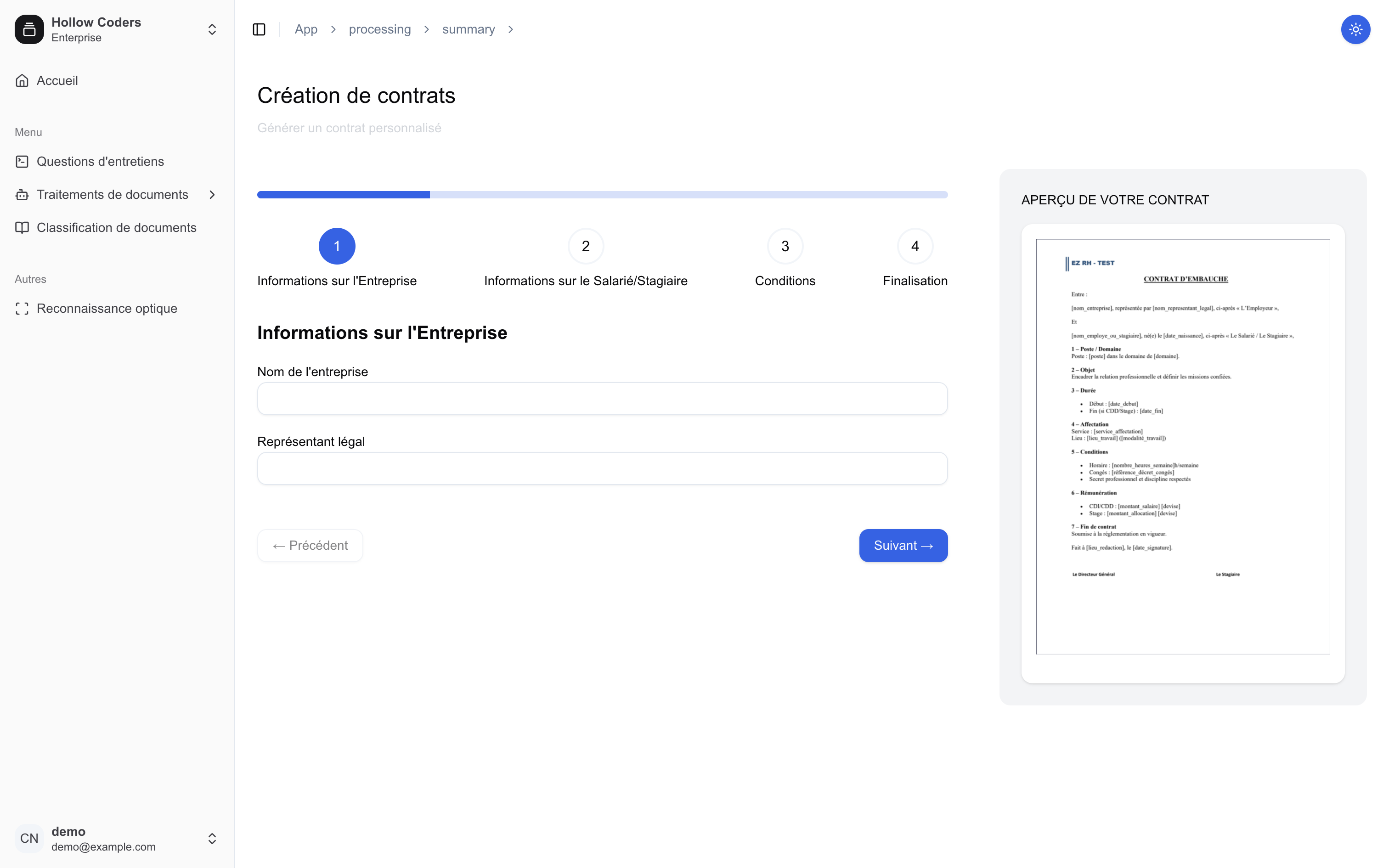Click the theme toggle sun icon
This screenshot has width=1389, height=868.
click(1355, 29)
